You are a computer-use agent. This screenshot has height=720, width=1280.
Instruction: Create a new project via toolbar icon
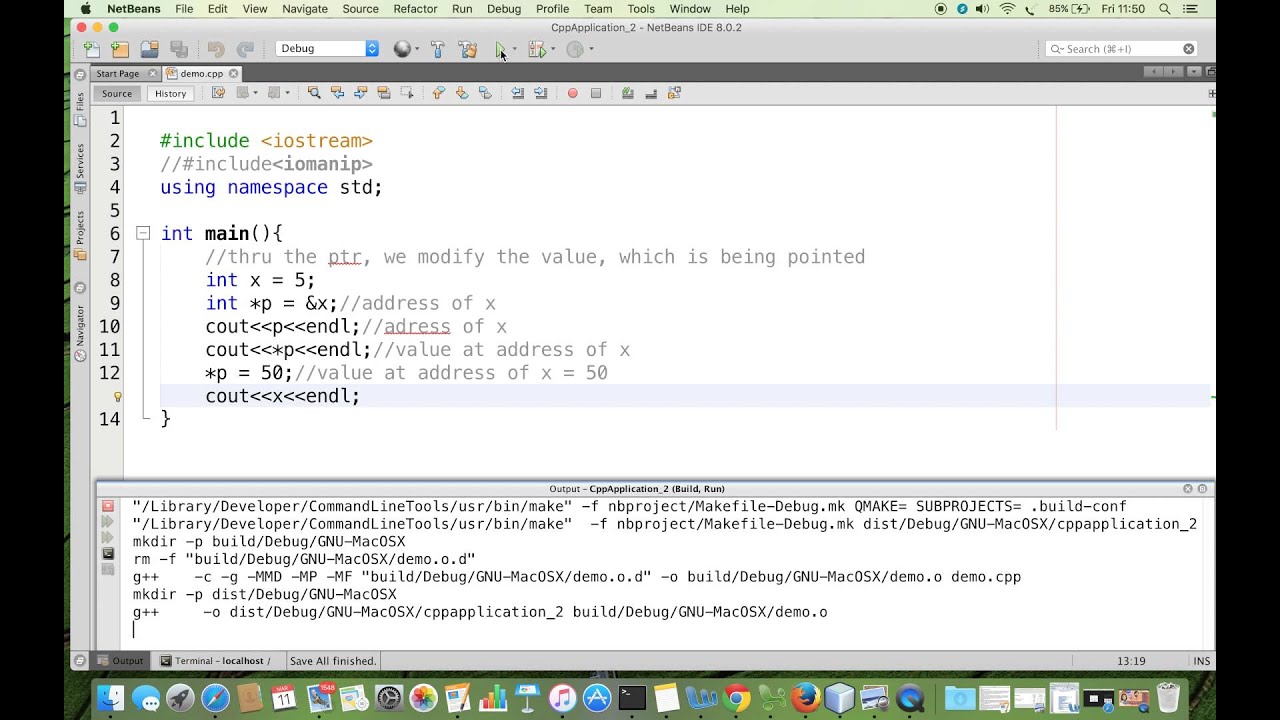120,49
